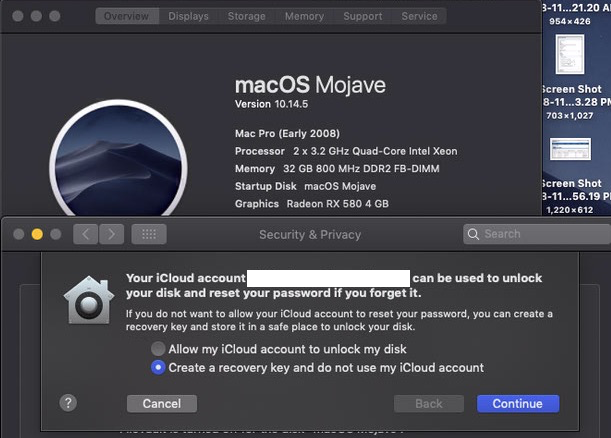Open Screen Shot thumbnail sized 1,220×612

570,149
